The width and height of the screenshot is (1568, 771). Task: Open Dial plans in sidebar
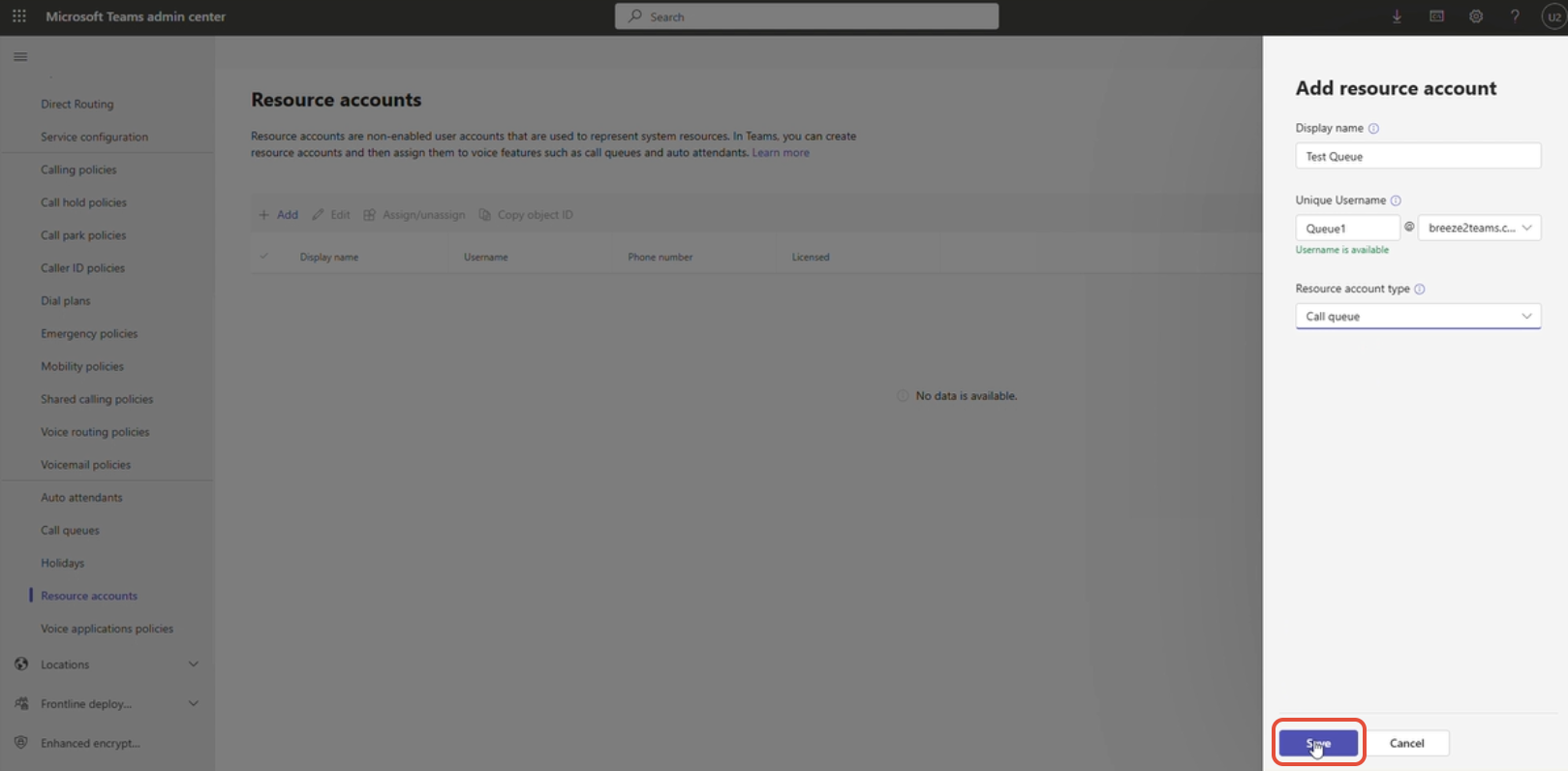coord(66,301)
